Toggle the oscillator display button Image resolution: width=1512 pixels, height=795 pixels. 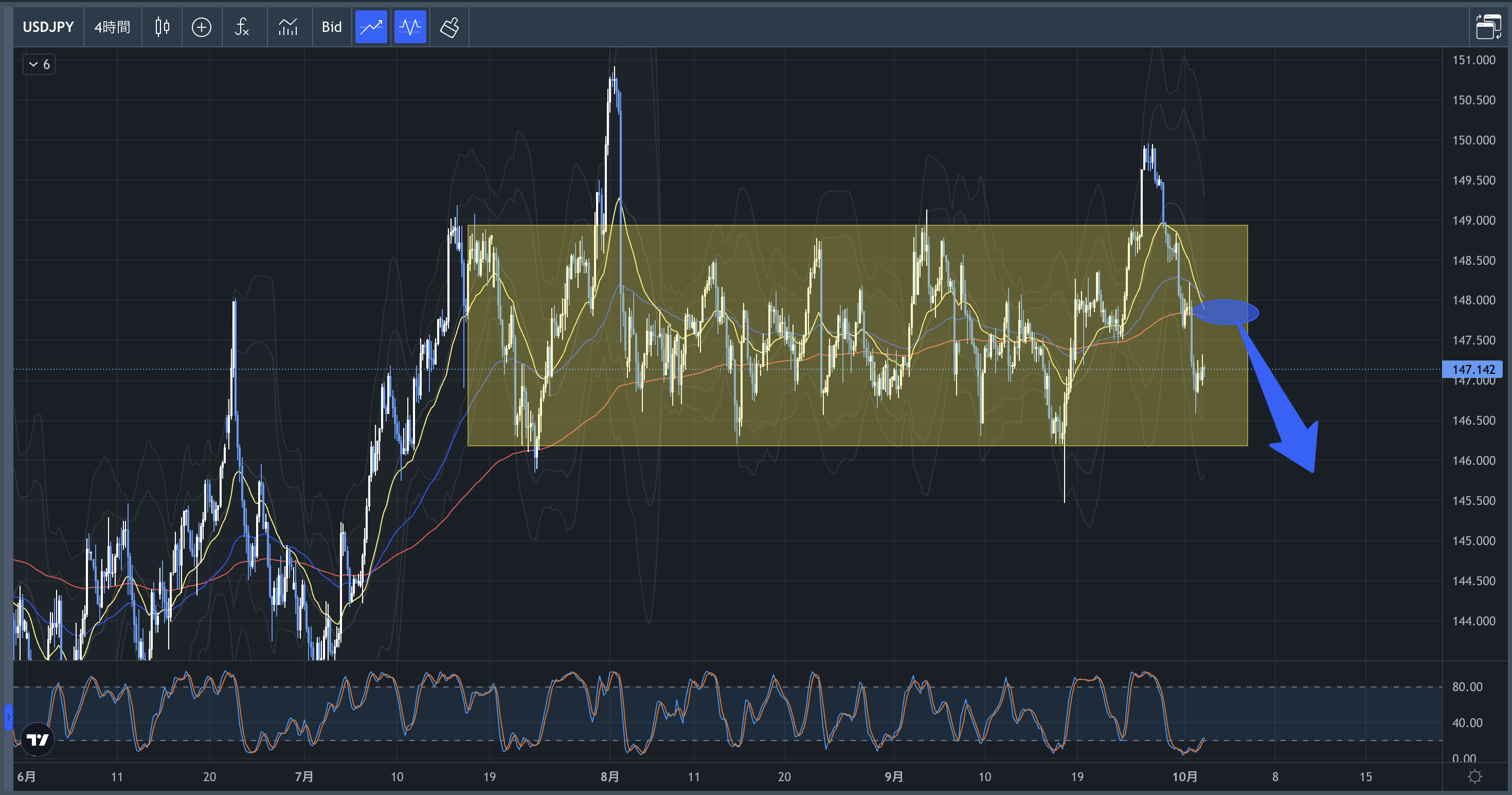coord(410,27)
